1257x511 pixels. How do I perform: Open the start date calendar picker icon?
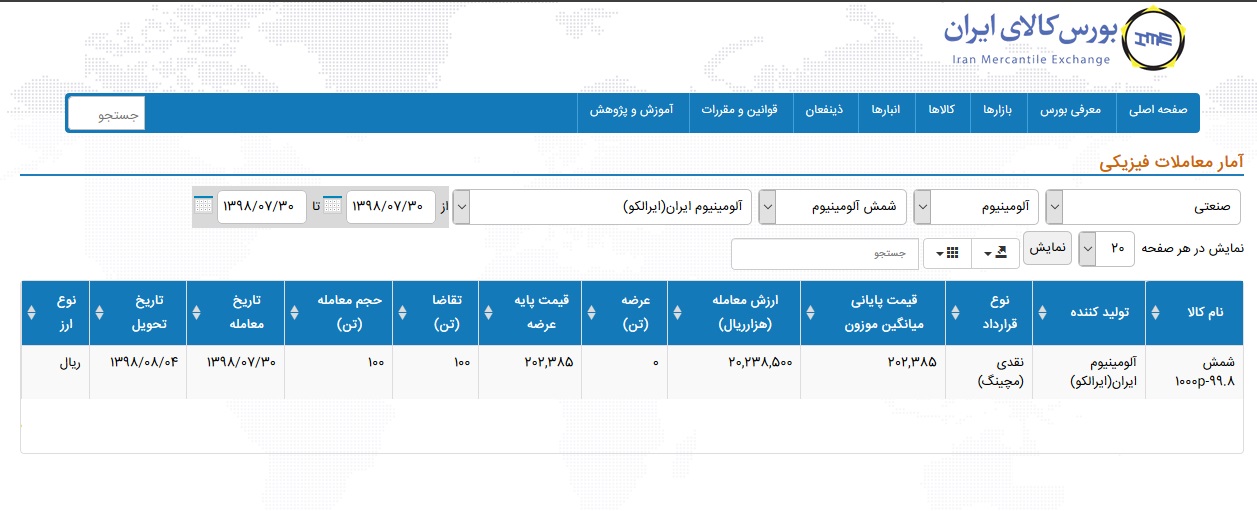coord(333,206)
